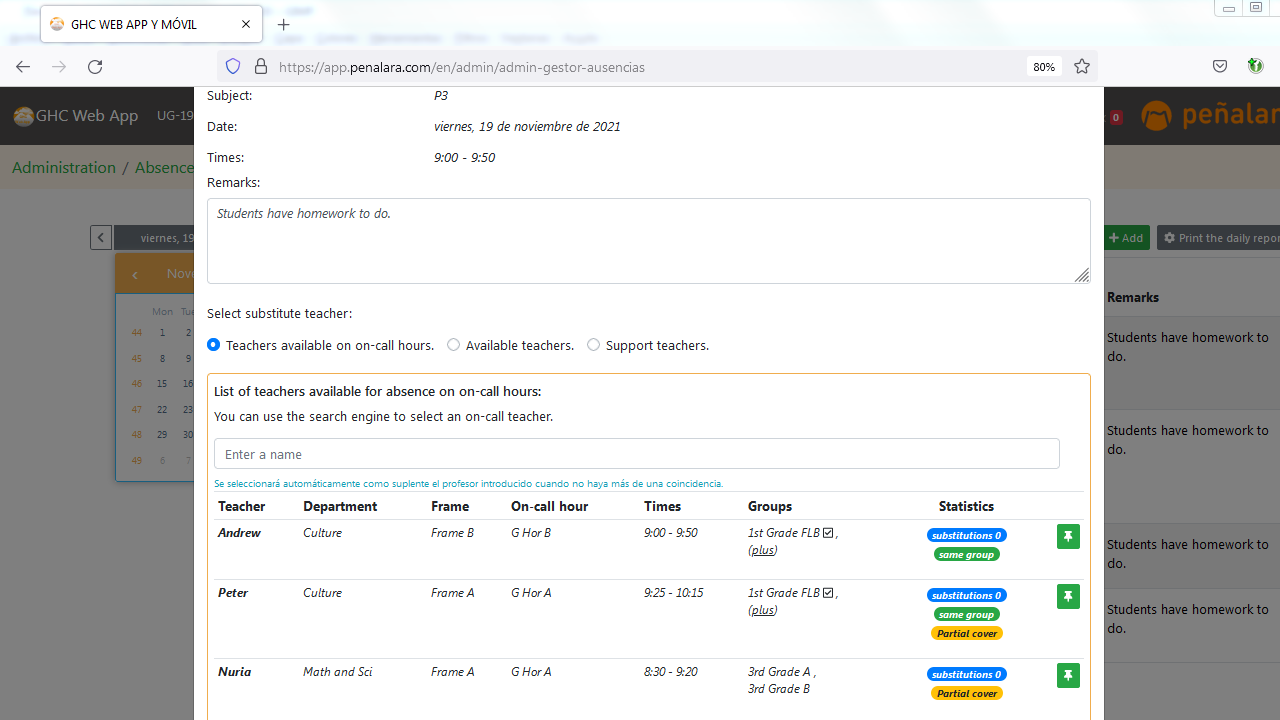This screenshot has width=1280, height=720.
Task: Click Peter's times 9:25 - 10:15
Action: click(673, 593)
